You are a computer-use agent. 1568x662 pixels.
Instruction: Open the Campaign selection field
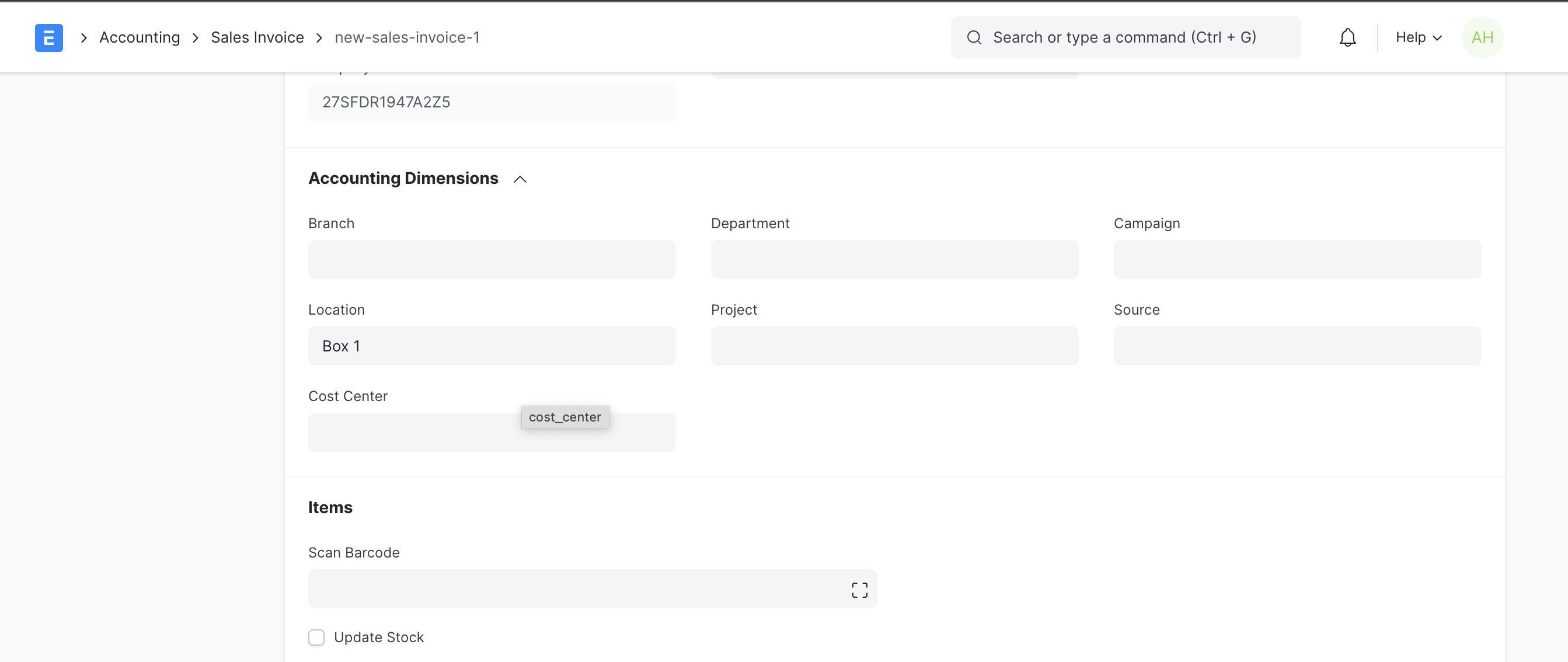point(1297,259)
